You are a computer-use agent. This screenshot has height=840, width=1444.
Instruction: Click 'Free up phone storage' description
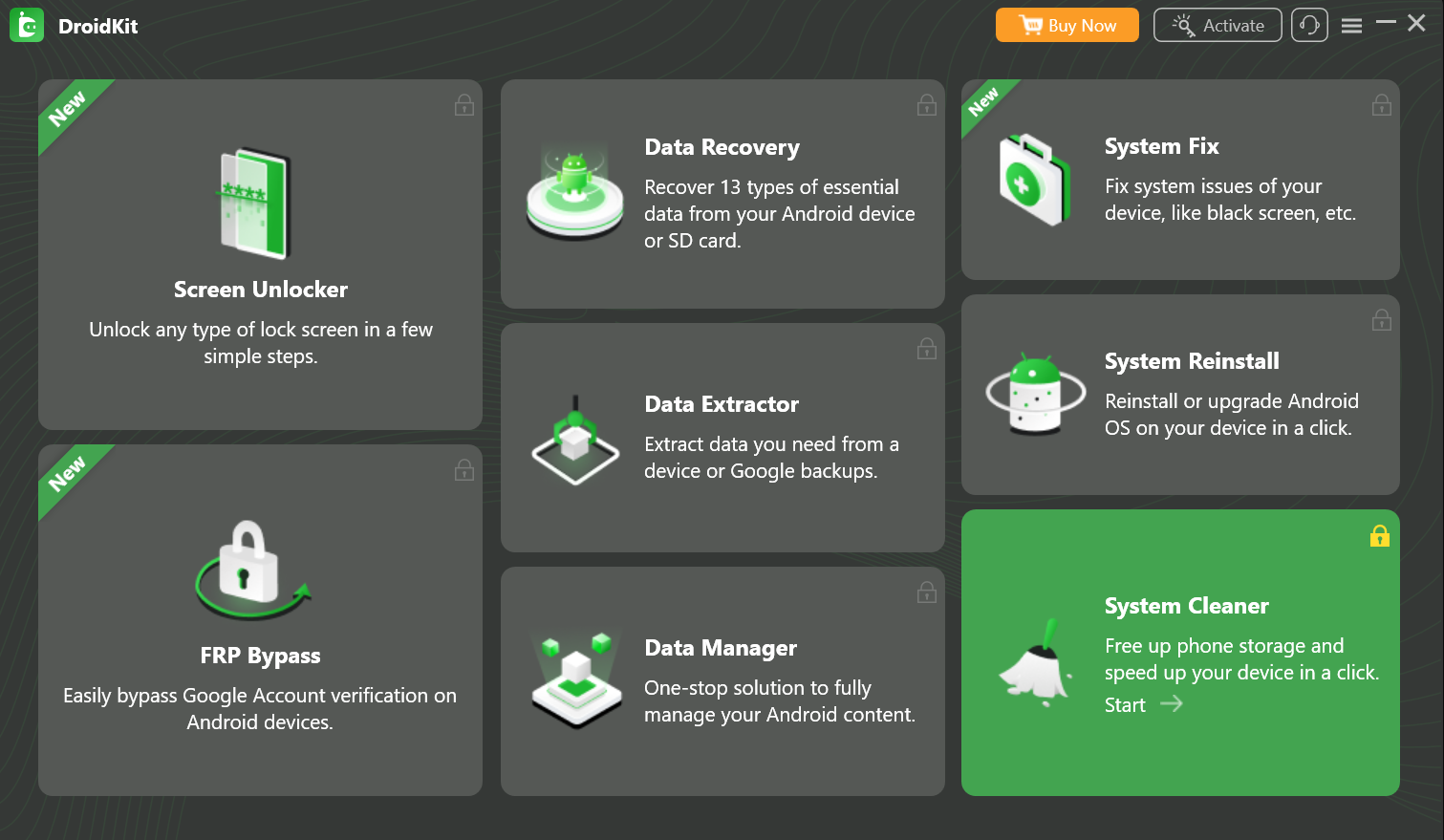(1241, 659)
